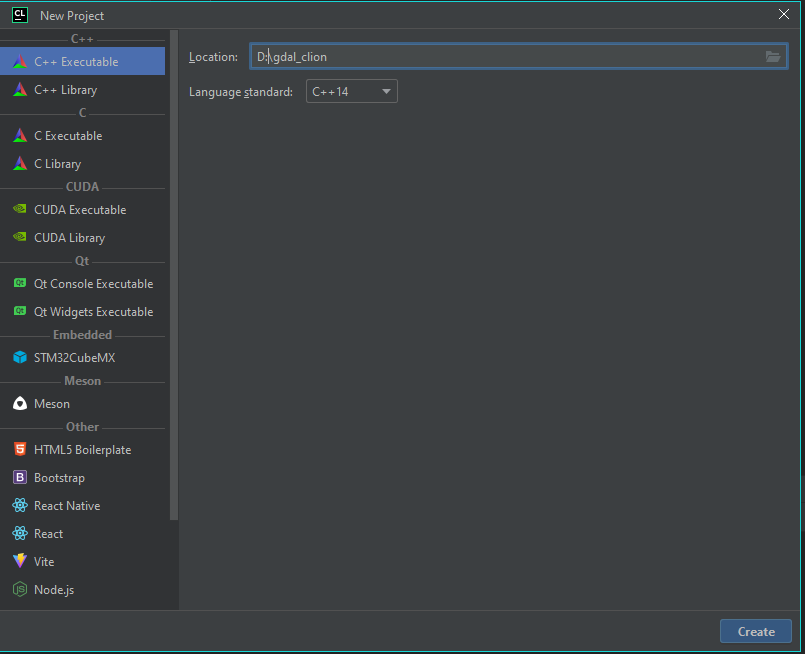Click the Qt Console Executable icon
The image size is (805, 654).
tap(20, 283)
